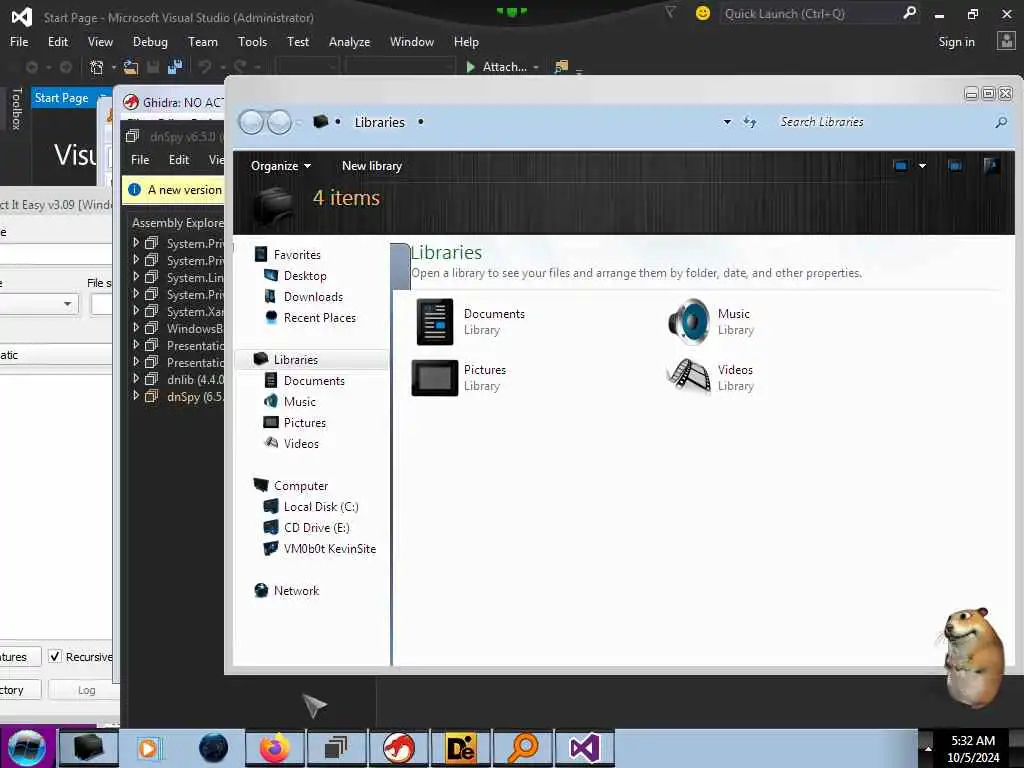Open Visual Studio File menu
Screen dimensions: 1024x768
pyautogui.click(x=19, y=42)
